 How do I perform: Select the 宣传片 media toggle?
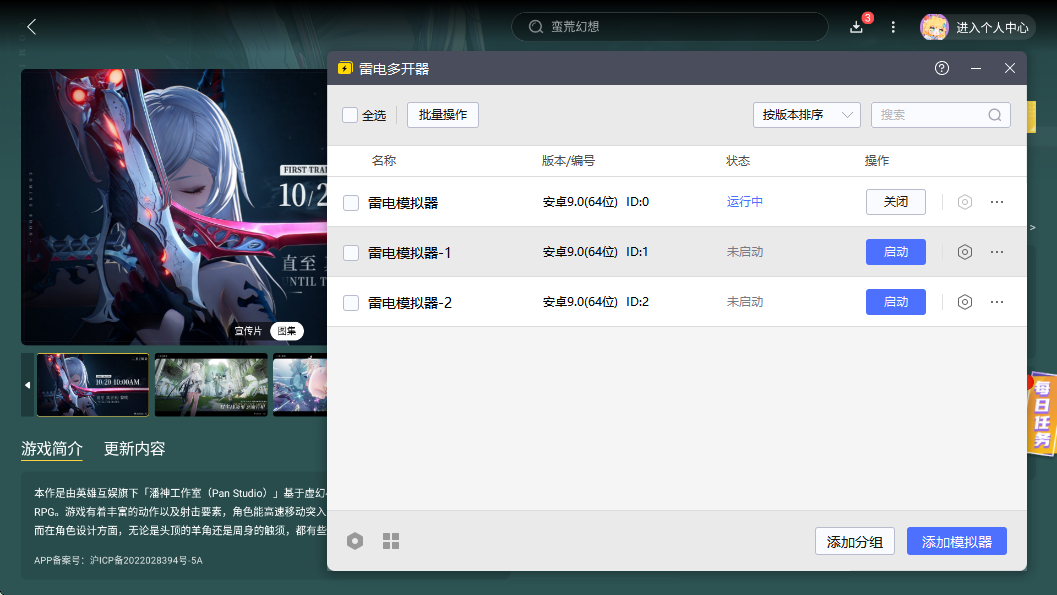pyautogui.click(x=248, y=331)
